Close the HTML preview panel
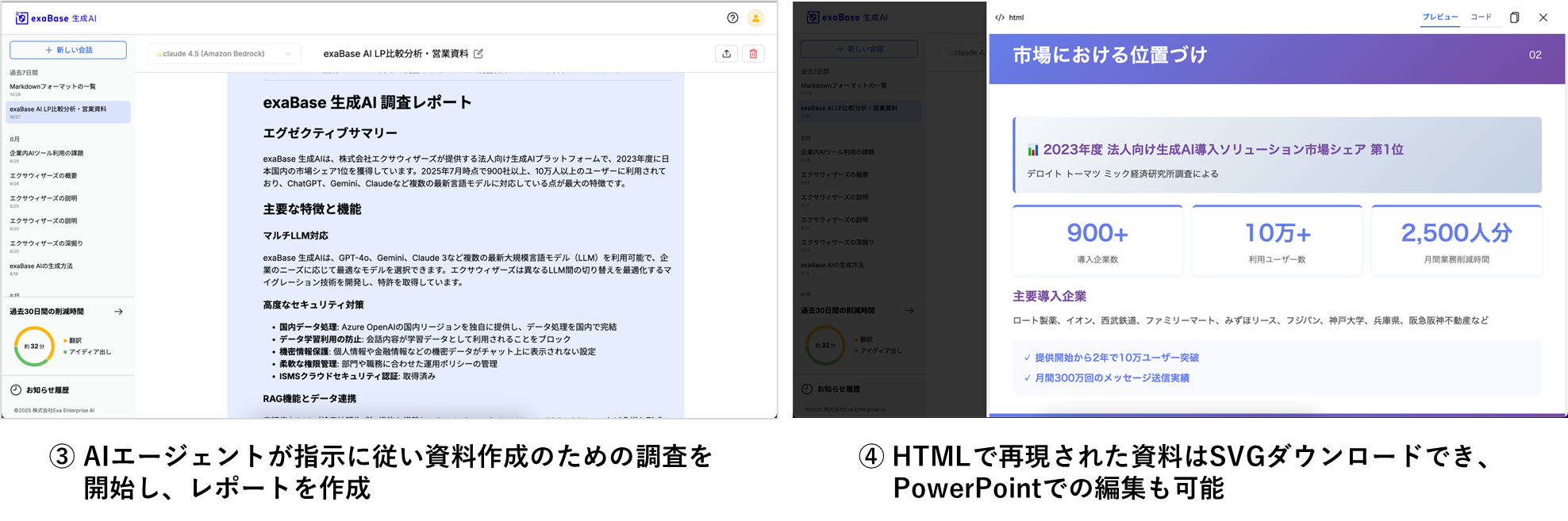This screenshot has height=521, width=1568. [1543, 17]
